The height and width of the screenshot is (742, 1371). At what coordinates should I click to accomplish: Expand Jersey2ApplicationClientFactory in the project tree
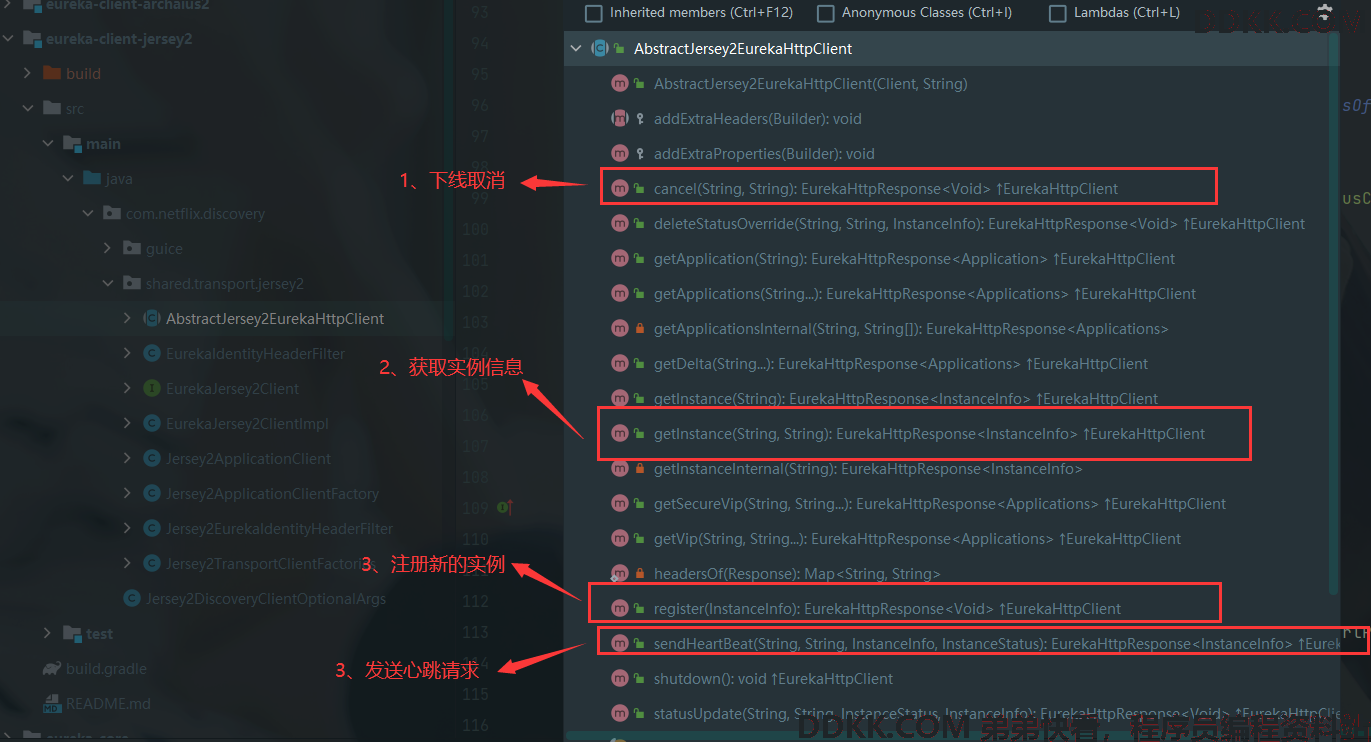(x=127, y=494)
